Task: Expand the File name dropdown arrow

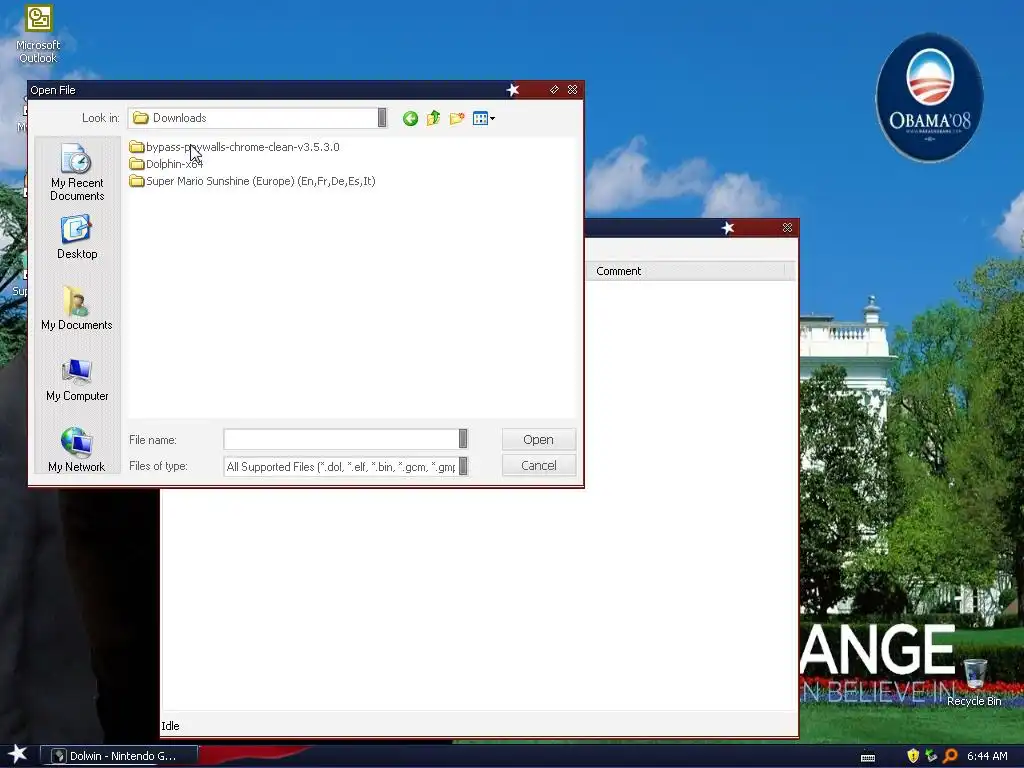Action: click(463, 439)
